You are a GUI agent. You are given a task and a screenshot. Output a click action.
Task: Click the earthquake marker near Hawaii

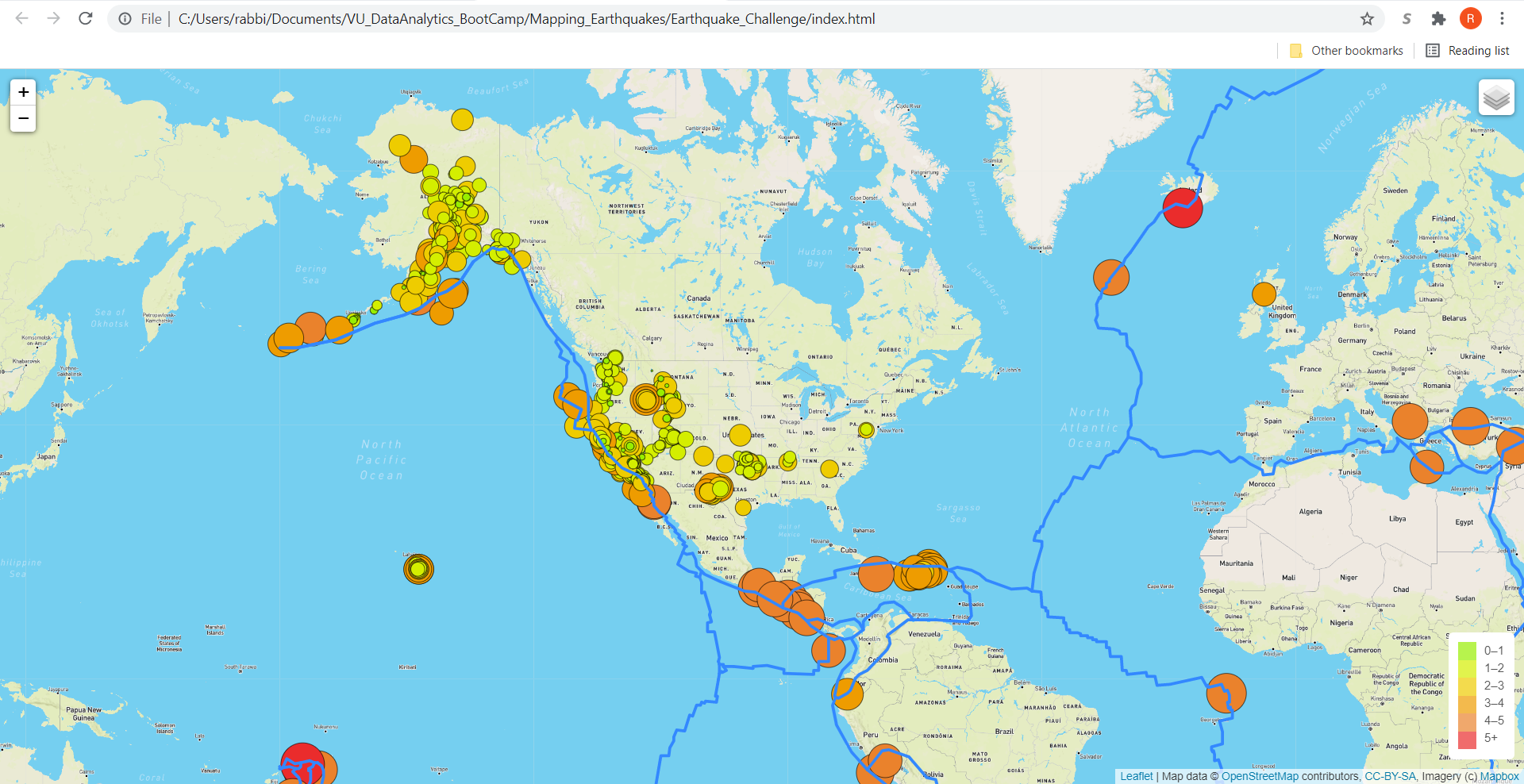418,569
